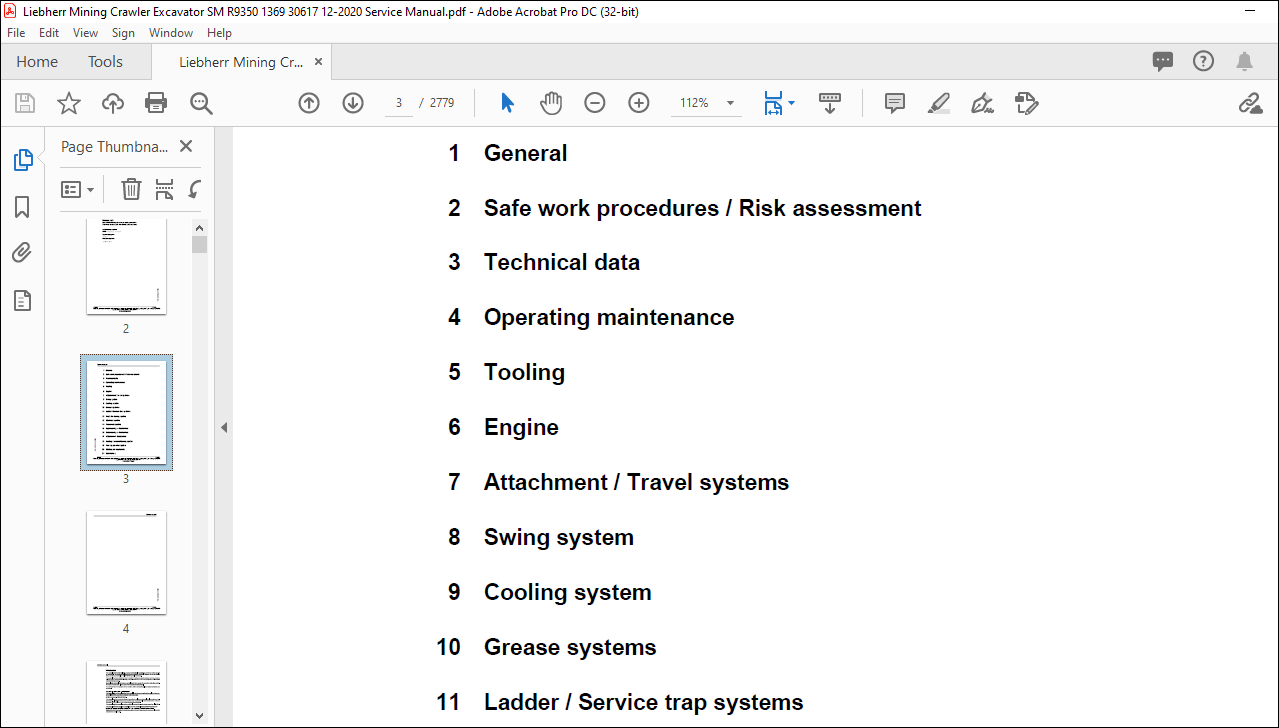Click the 'Technical data' entry
The height and width of the screenshot is (728, 1279).
562,262
